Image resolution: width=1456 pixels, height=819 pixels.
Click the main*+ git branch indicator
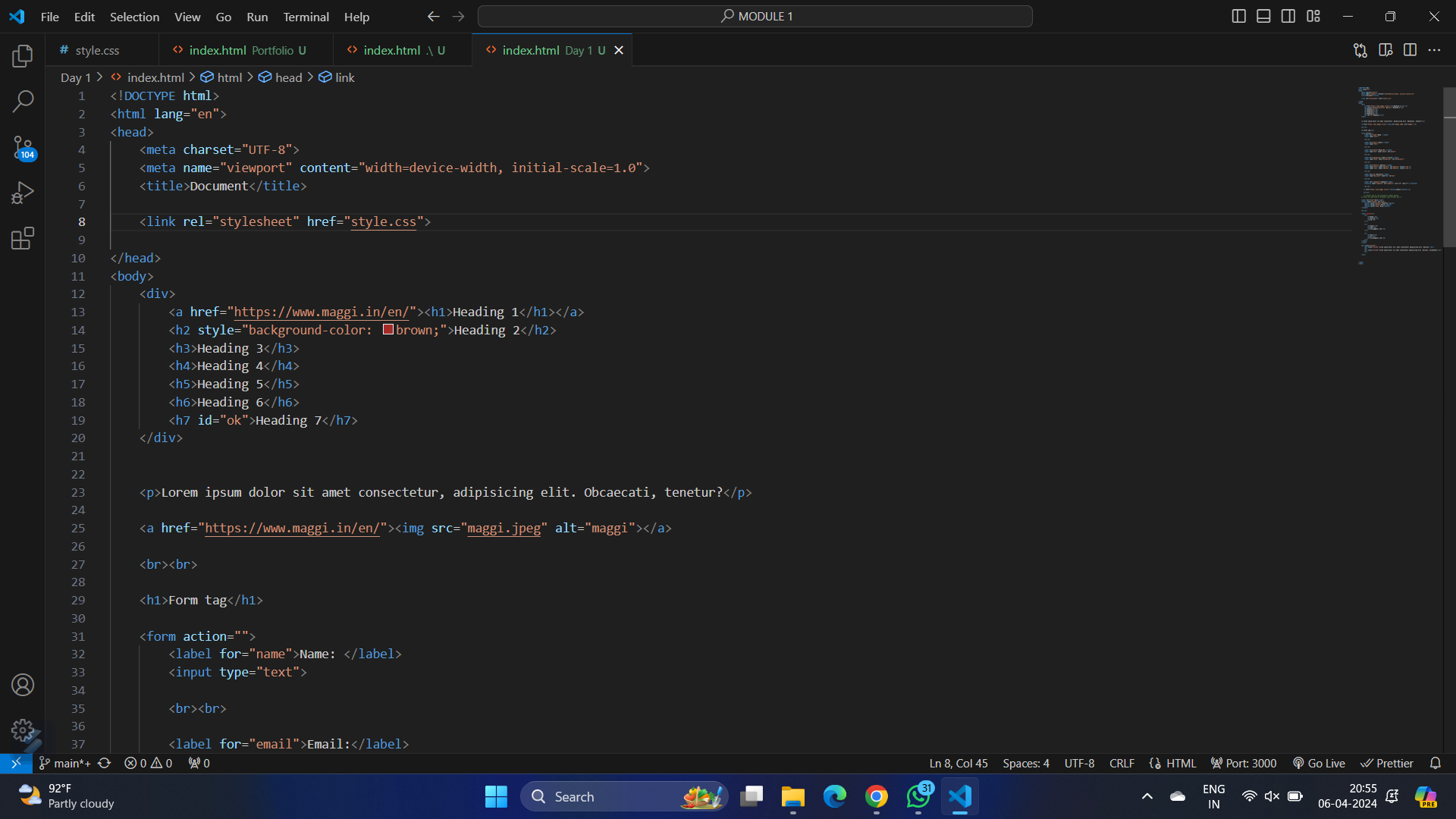click(65, 763)
